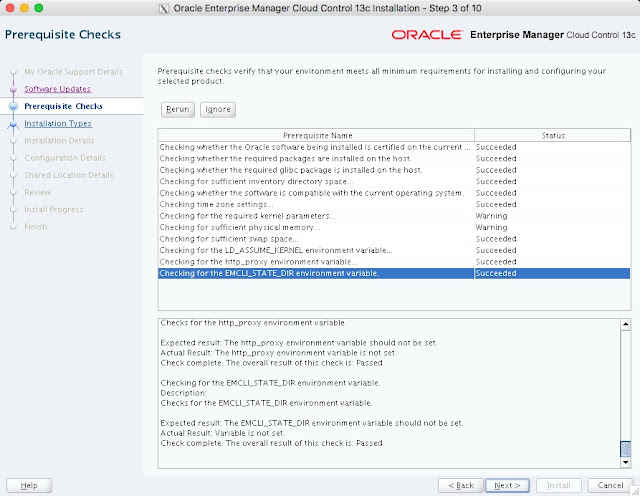Select the sufficient swap space check row
This screenshot has width=640, height=496.
coord(394,238)
